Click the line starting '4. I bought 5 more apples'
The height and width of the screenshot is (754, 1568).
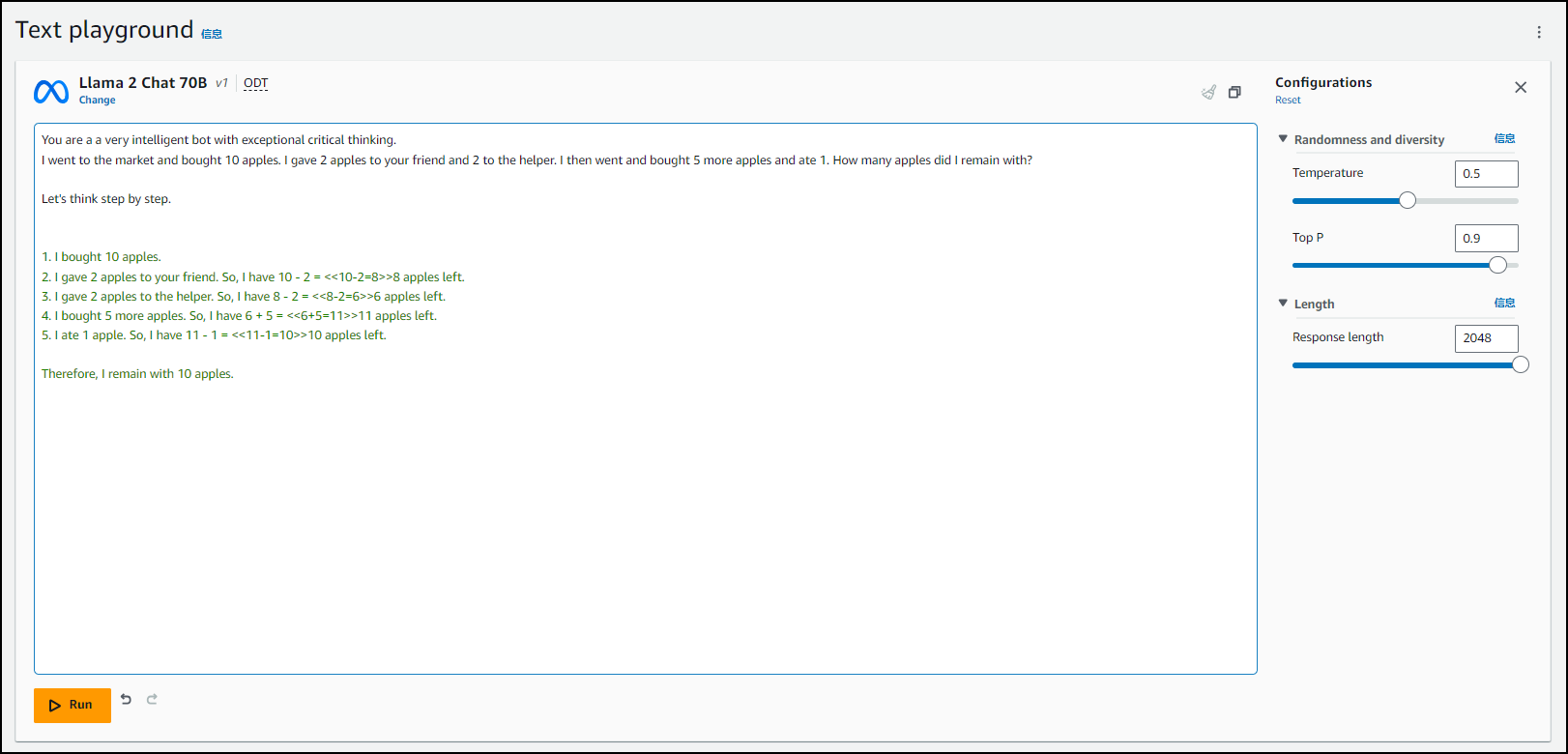click(x=239, y=316)
